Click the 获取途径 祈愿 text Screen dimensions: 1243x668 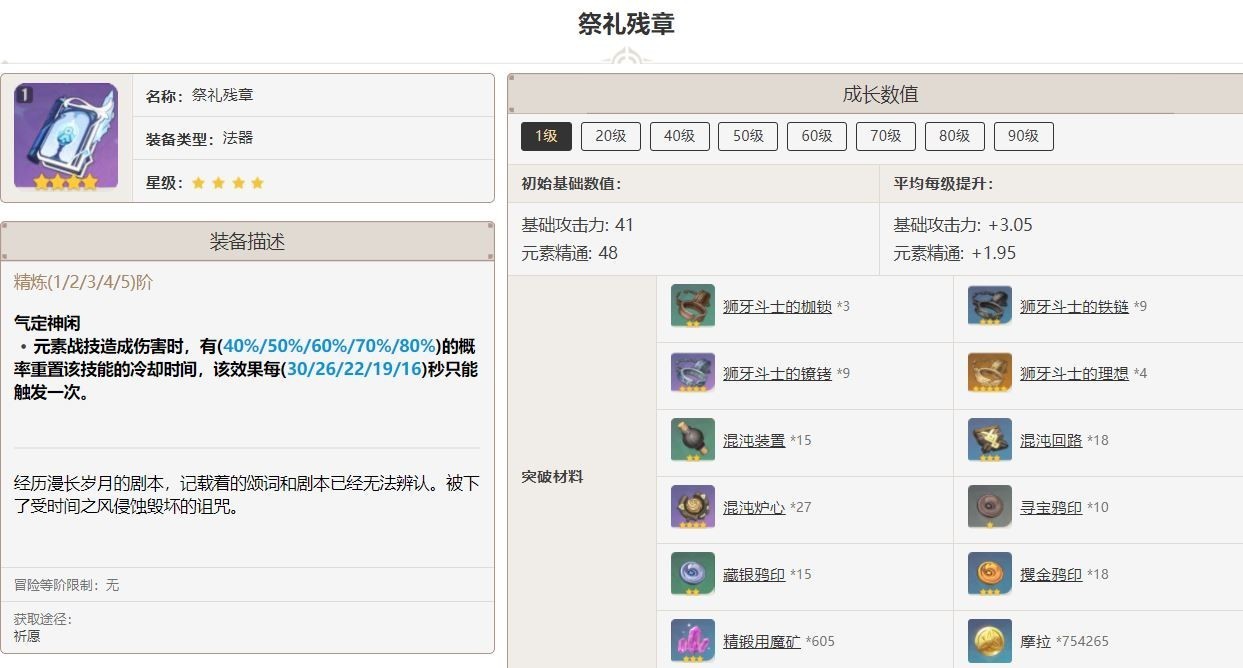point(43,627)
